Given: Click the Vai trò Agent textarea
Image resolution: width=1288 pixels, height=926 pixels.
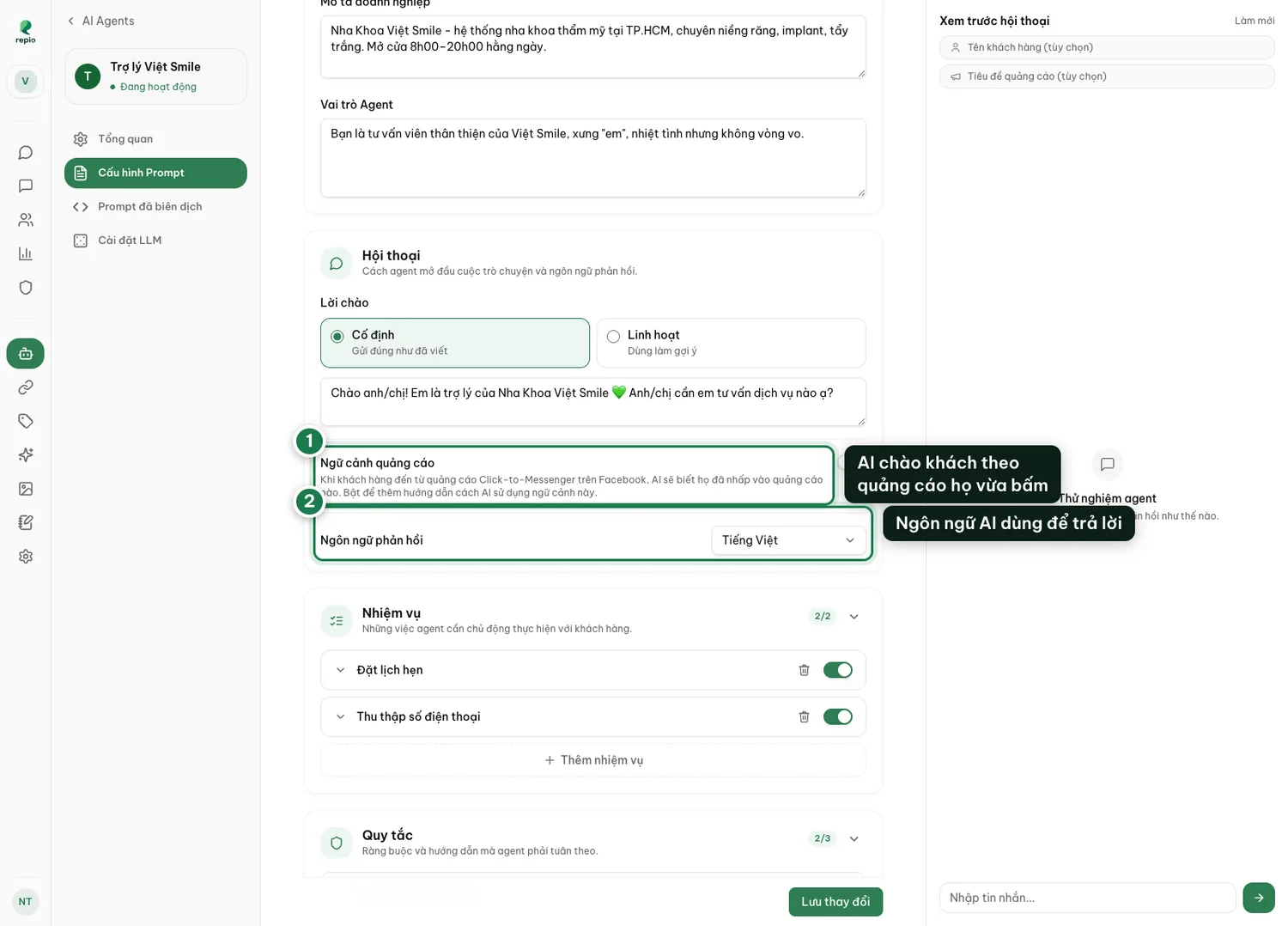Looking at the screenshot, I should (593, 158).
